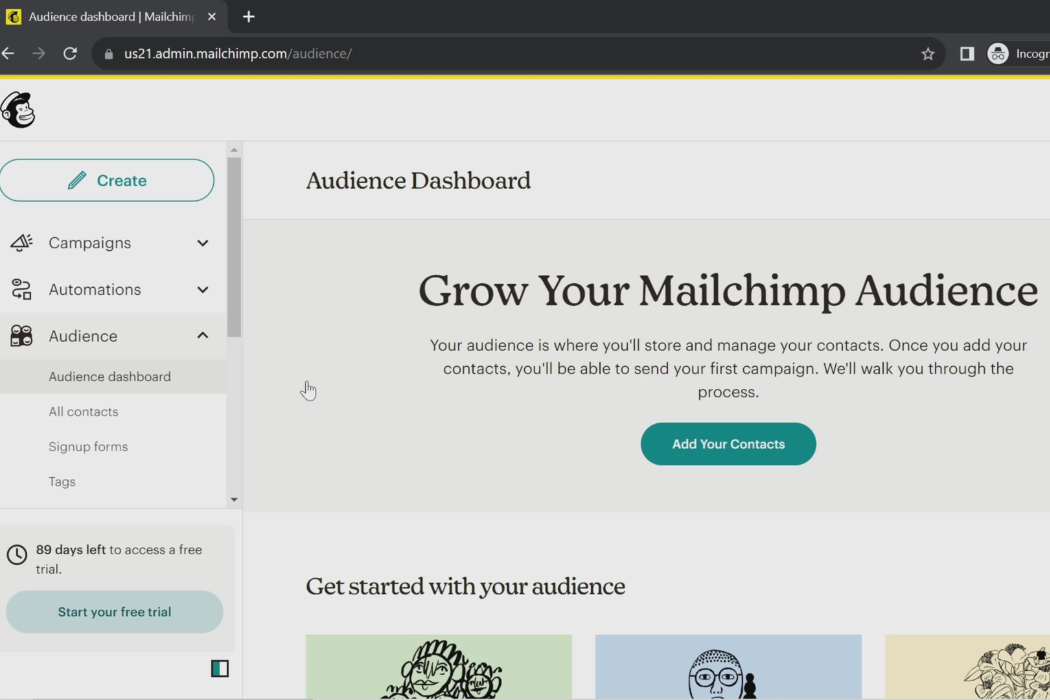
Task: Click "Get started with your audience" heading
Action: point(465,587)
